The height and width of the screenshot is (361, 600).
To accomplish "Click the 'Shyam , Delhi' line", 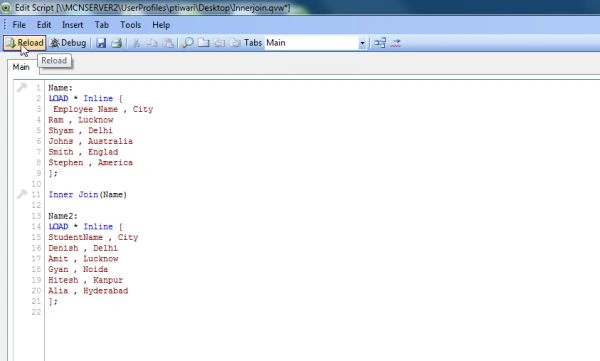I will [x=80, y=131].
